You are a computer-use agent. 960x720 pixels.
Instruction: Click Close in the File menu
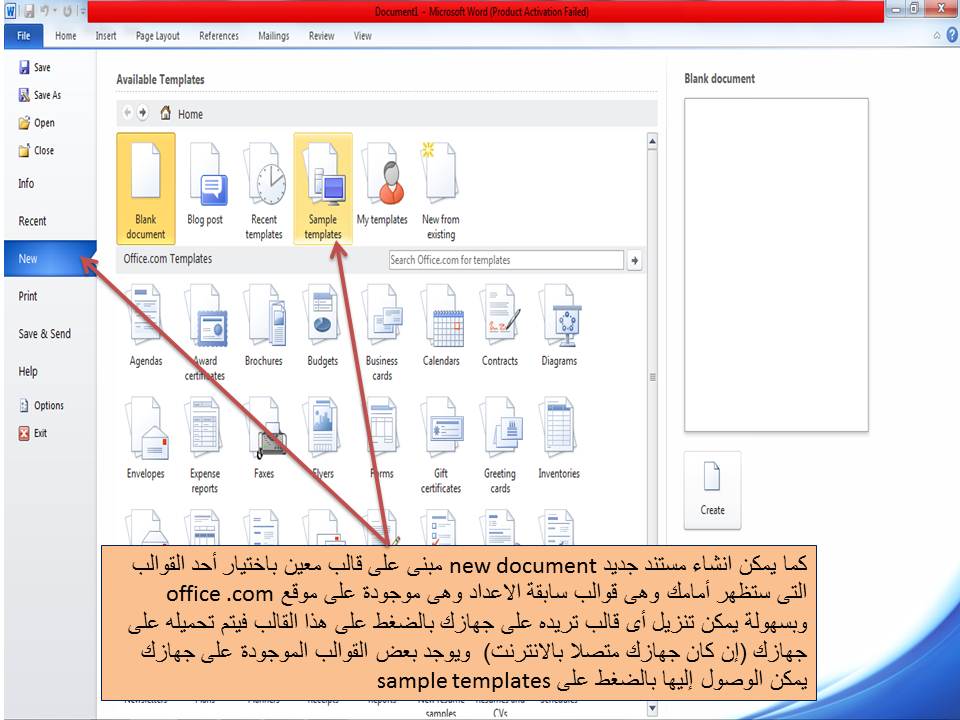pyautogui.click(x=37, y=150)
